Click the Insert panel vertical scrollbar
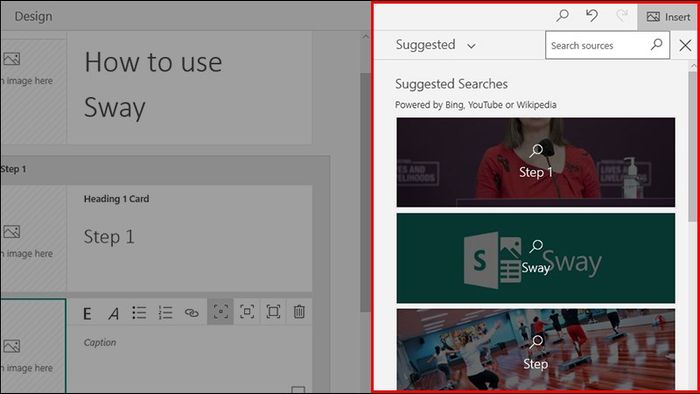Viewport: 700px width, 394px height. point(692,145)
